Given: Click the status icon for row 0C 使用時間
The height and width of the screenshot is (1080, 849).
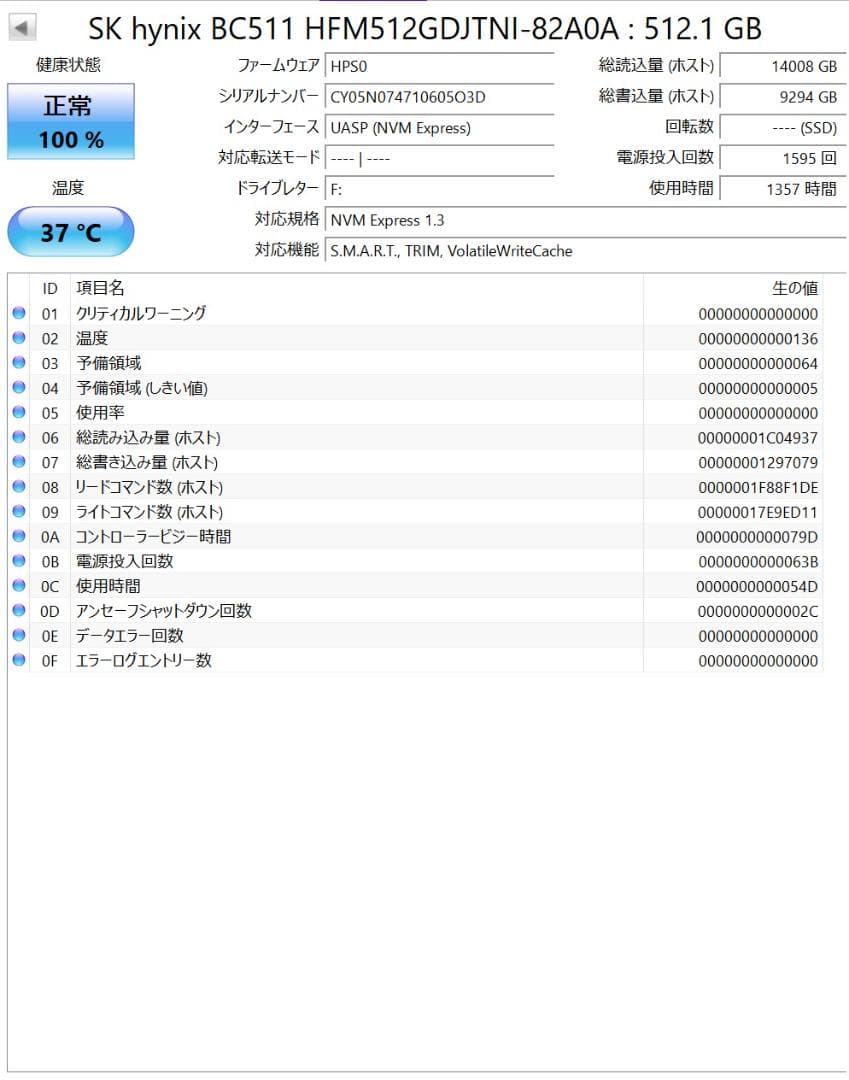Looking at the screenshot, I should (19, 586).
